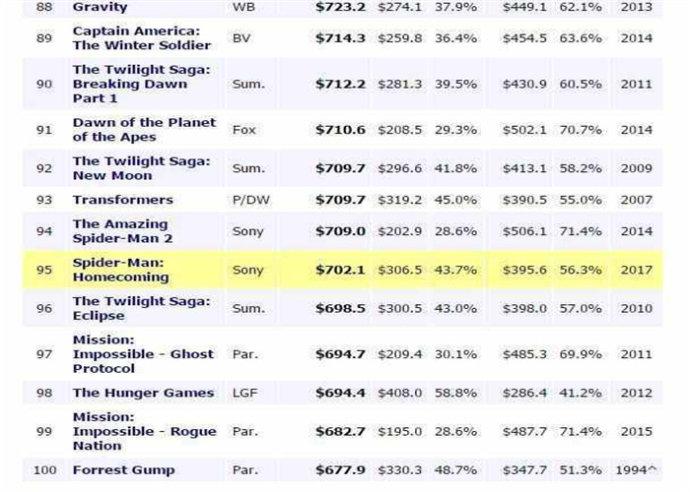Open Mission: Impossible - Ghost Protocol link
Viewport: 690px width, 492px height.
[x=143, y=354]
